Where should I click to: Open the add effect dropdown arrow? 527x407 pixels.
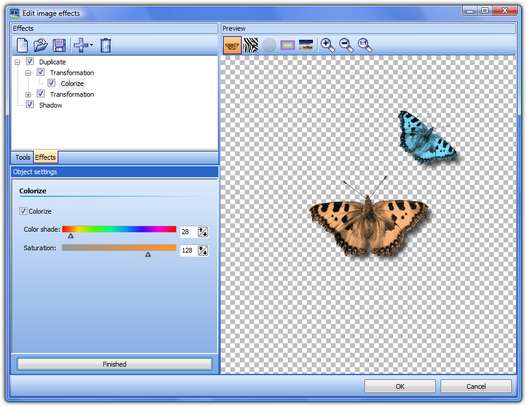[92, 45]
